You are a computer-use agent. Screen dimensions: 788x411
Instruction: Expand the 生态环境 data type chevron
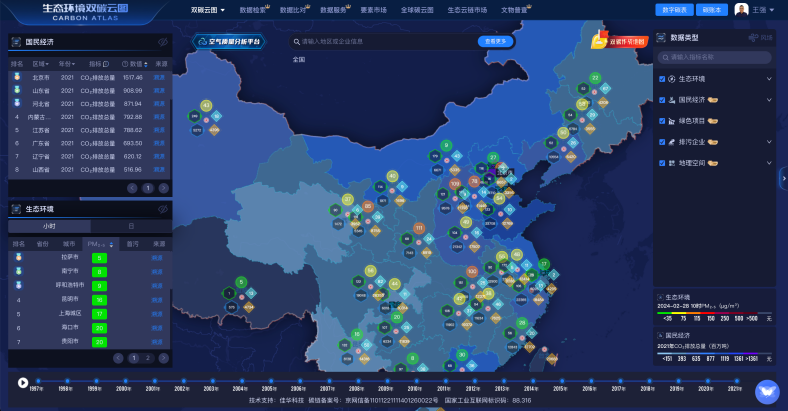[769, 79]
